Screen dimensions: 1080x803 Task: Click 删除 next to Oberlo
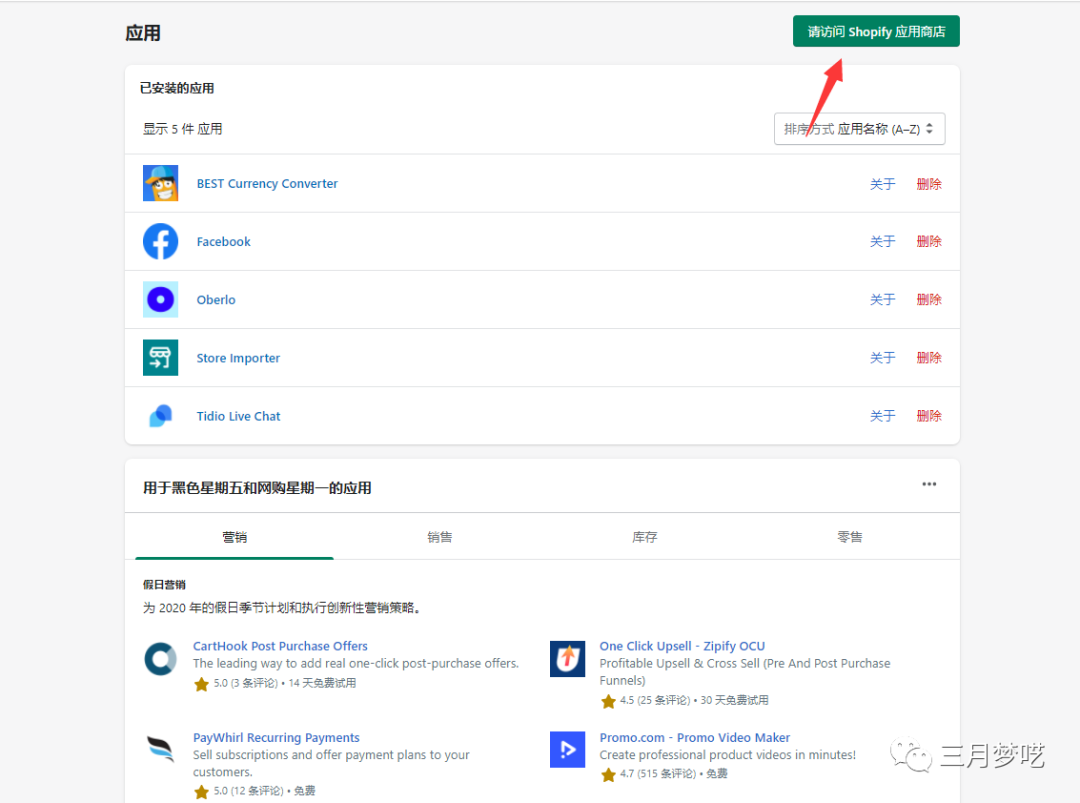[929, 300]
